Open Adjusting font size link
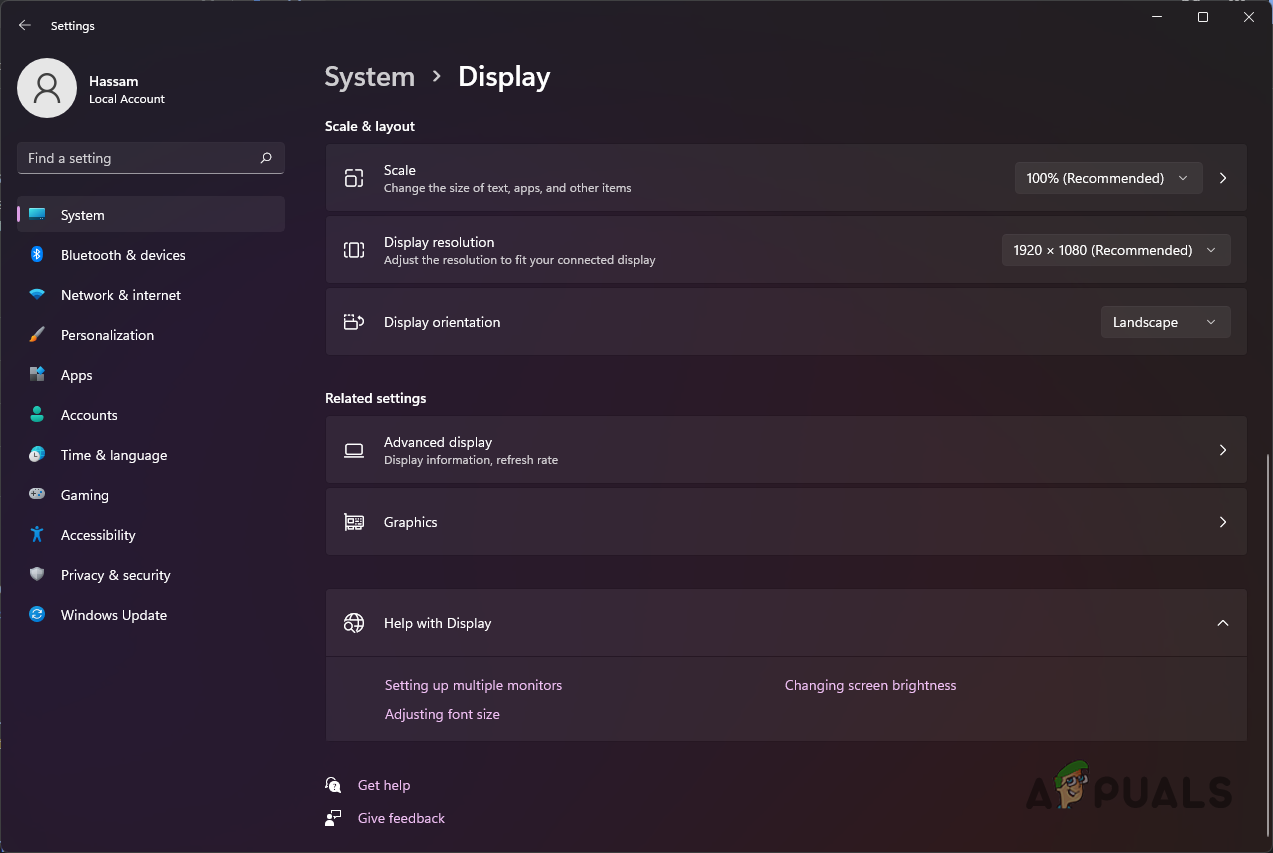Viewport: 1273px width, 853px height. 442,714
